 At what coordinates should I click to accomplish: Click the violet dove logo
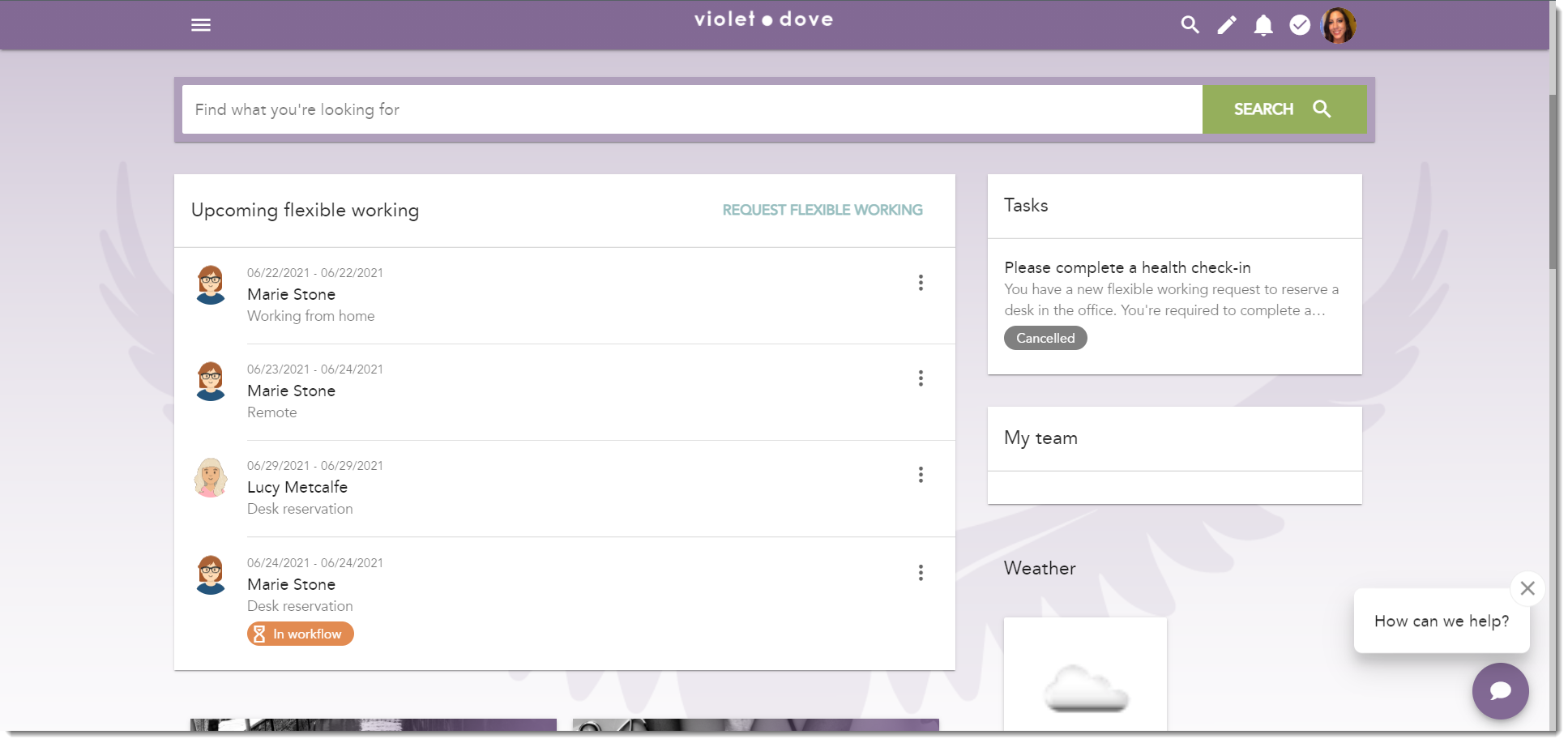click(763, 19)
